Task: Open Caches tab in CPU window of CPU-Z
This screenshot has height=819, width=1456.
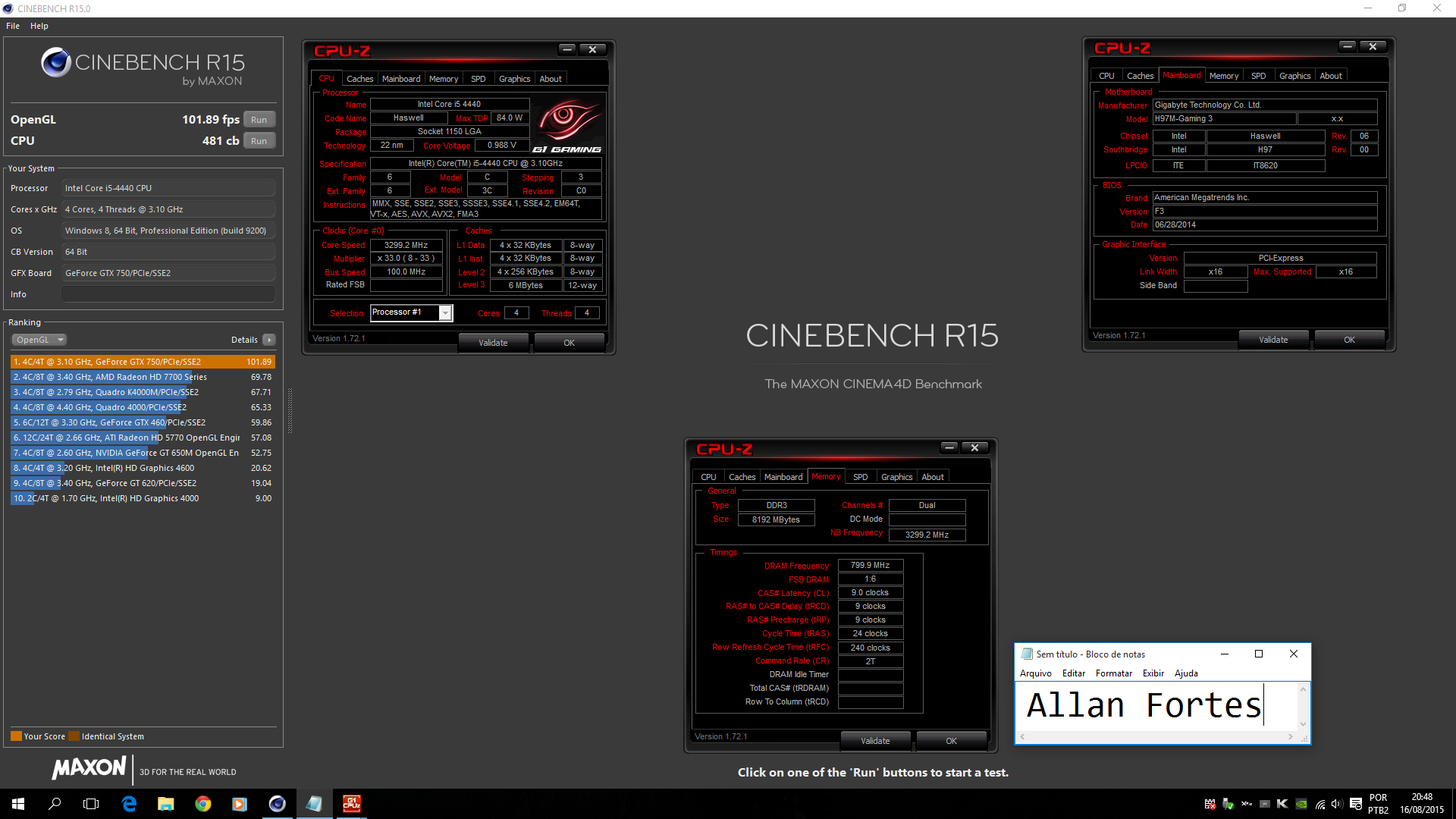Action: tap(359, 79)
